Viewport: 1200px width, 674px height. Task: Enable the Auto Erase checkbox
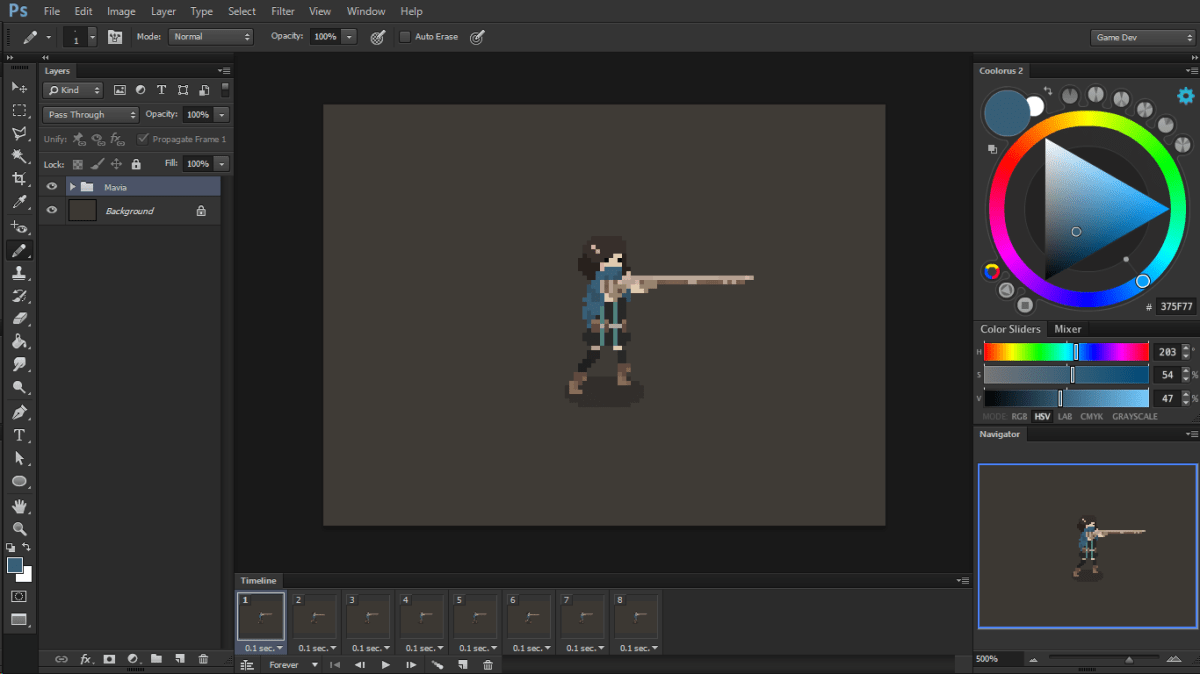click(x=405, y=37)
